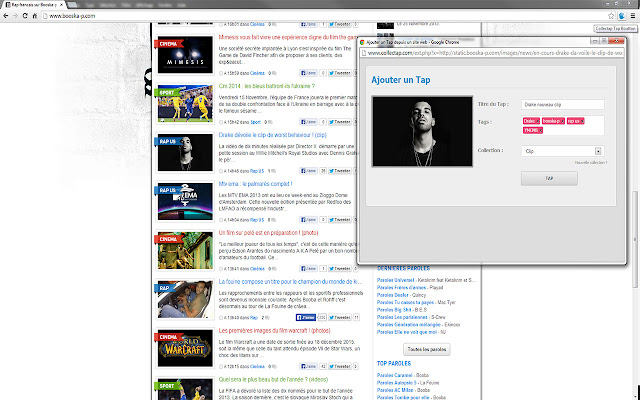Click the Toutes les paroles button
Screen dimensions: 640x400
point(427,349)
